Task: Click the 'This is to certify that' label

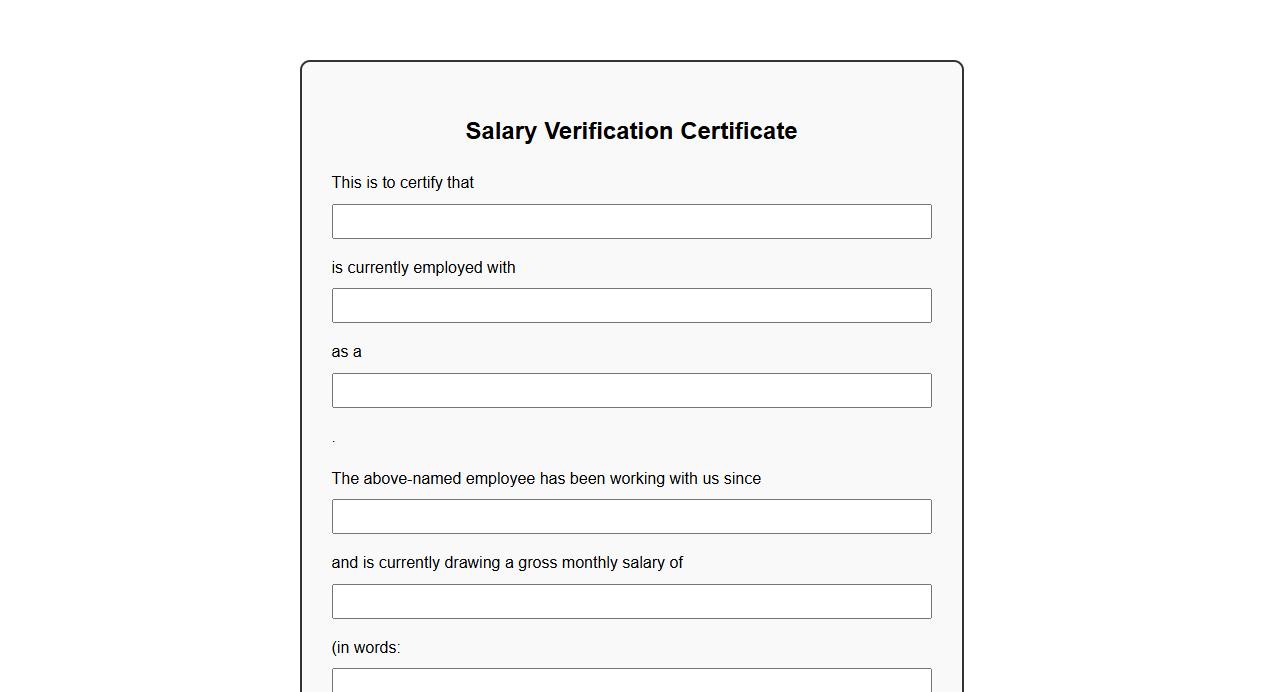Action: pos(402,183)
